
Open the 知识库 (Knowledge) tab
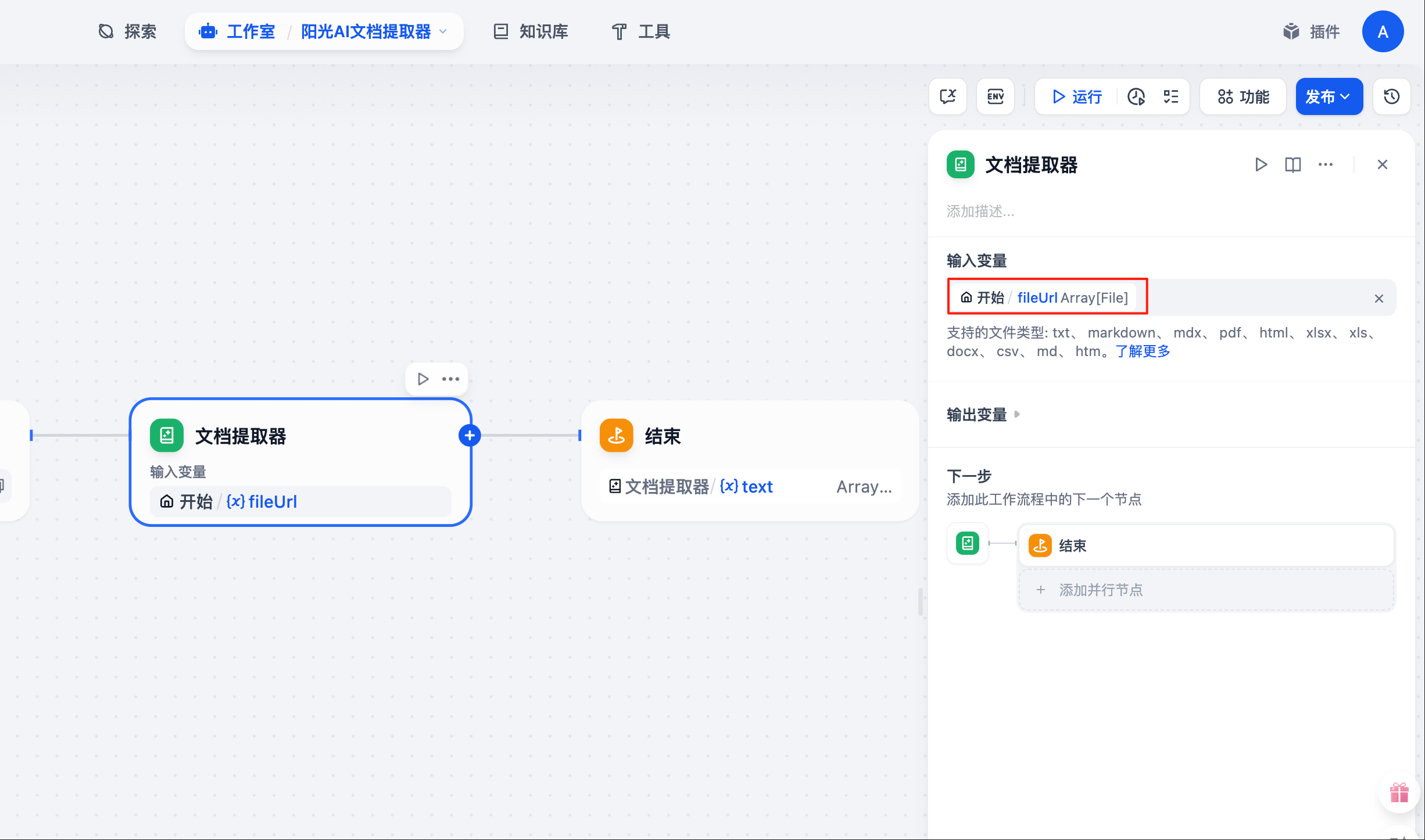[531, 31]
